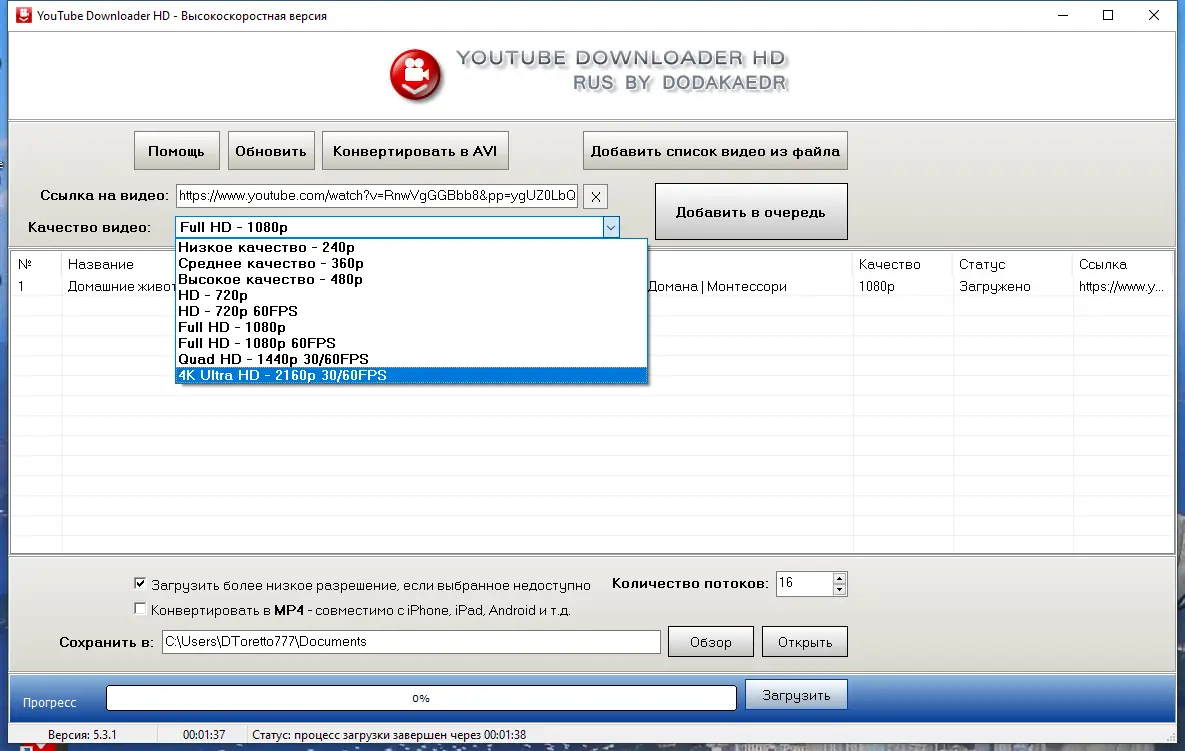Screen dimensions: 1185x751
Task: Increase thread count with up arrow
Action: point(839,579)
